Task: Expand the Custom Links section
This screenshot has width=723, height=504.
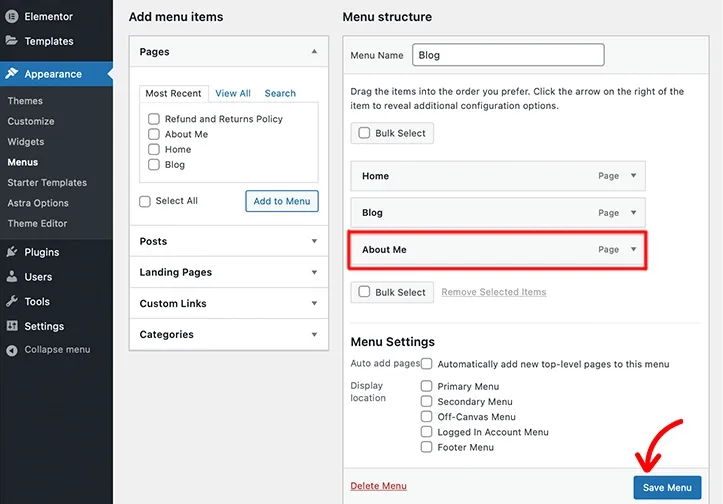Action: [x=314, y=303]
